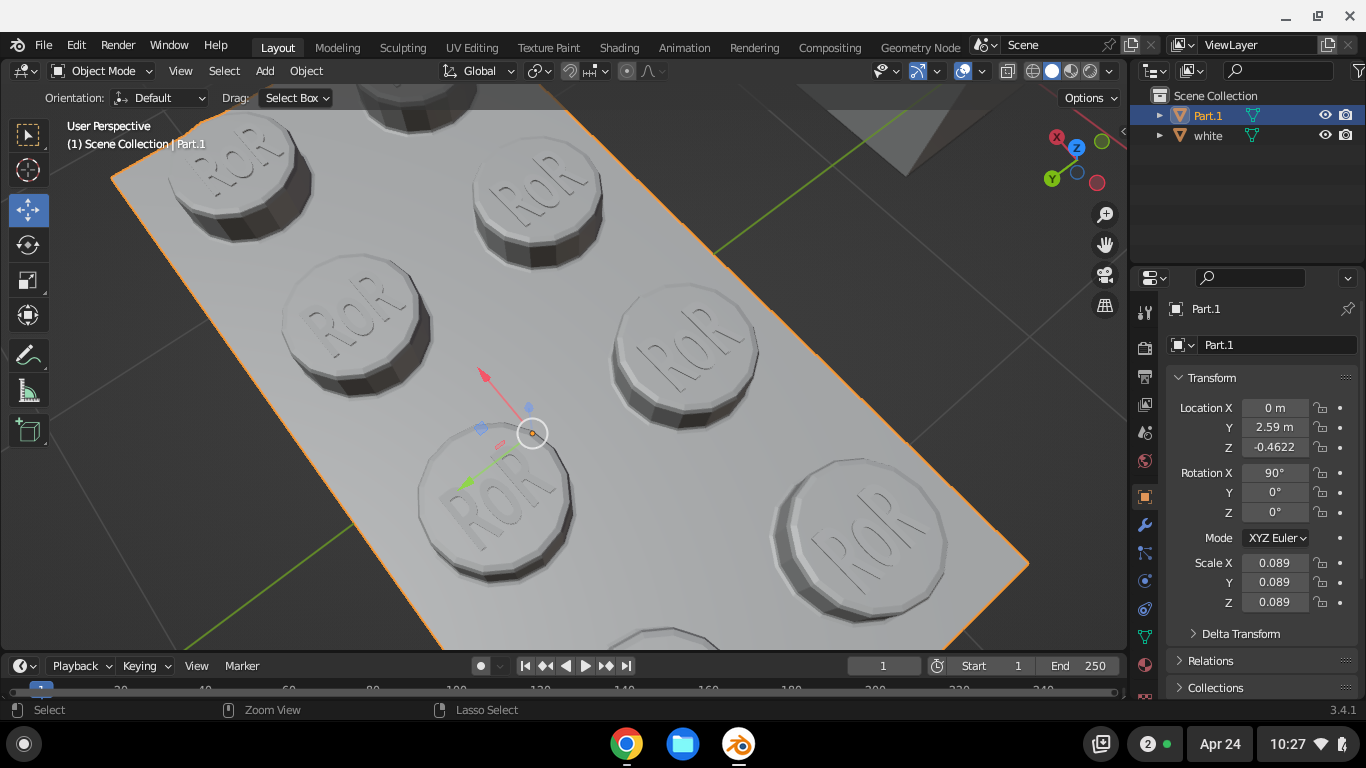Select the Move tool in toolbar
This screenshot has width=1366, height=768.
coord(29,210)
